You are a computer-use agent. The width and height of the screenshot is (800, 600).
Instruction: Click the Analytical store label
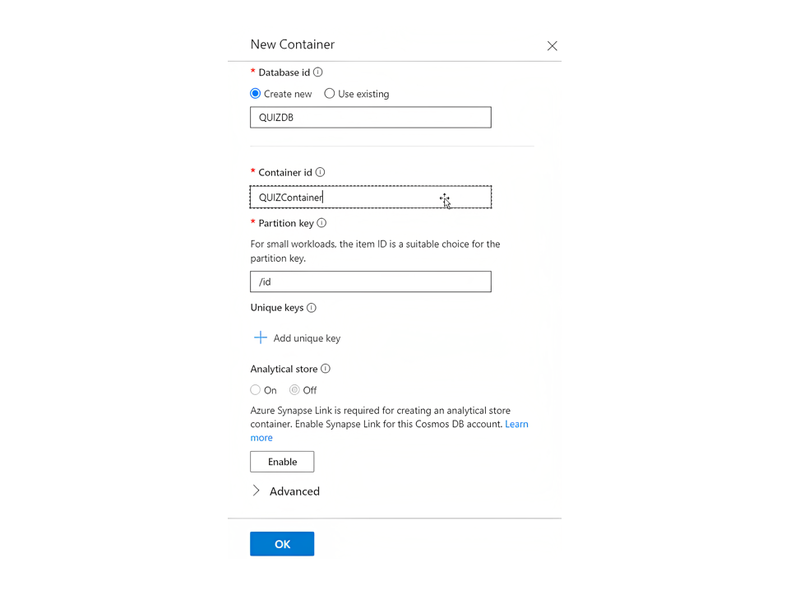click(x=284, y=369)
